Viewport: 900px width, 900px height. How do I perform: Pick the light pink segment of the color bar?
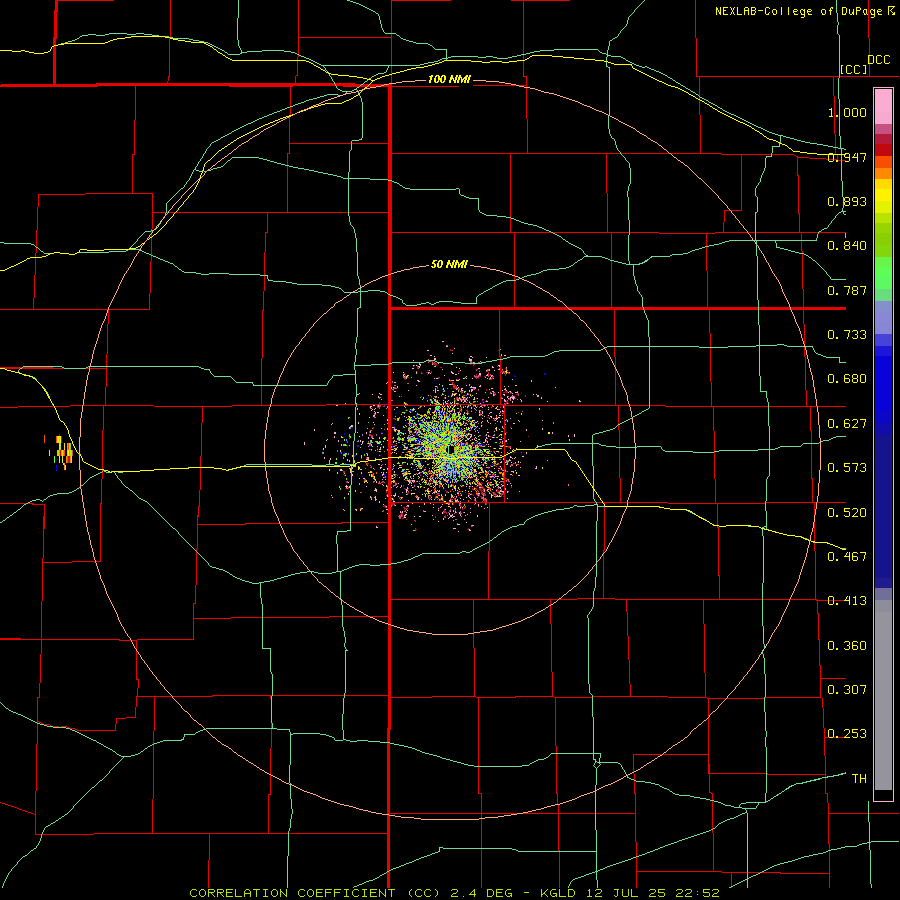pos(883,107)
